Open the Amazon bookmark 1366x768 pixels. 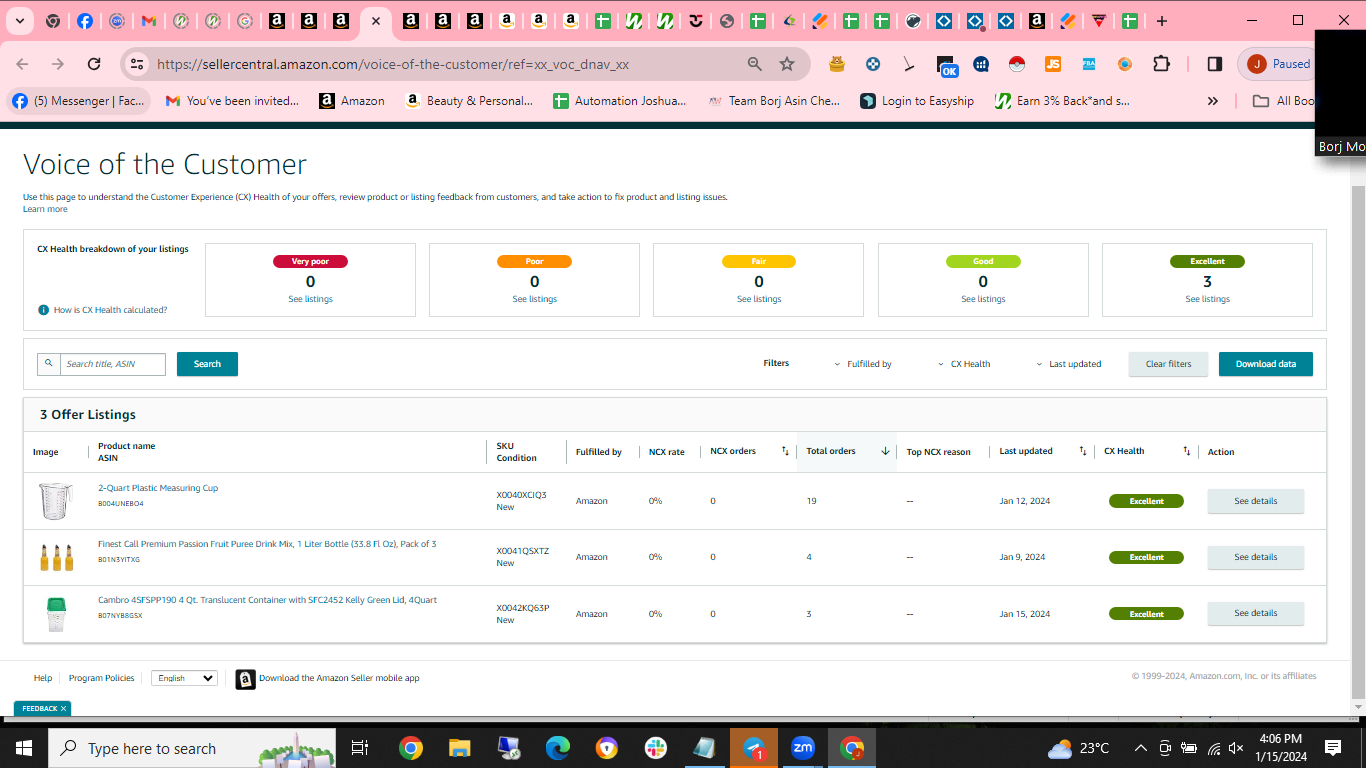352,101
